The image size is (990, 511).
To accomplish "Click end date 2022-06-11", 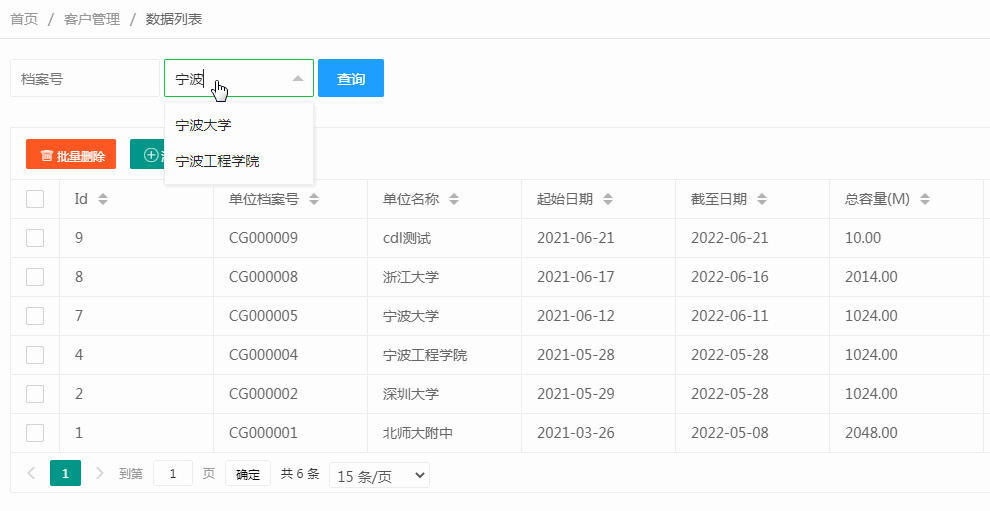I will 730,316.
